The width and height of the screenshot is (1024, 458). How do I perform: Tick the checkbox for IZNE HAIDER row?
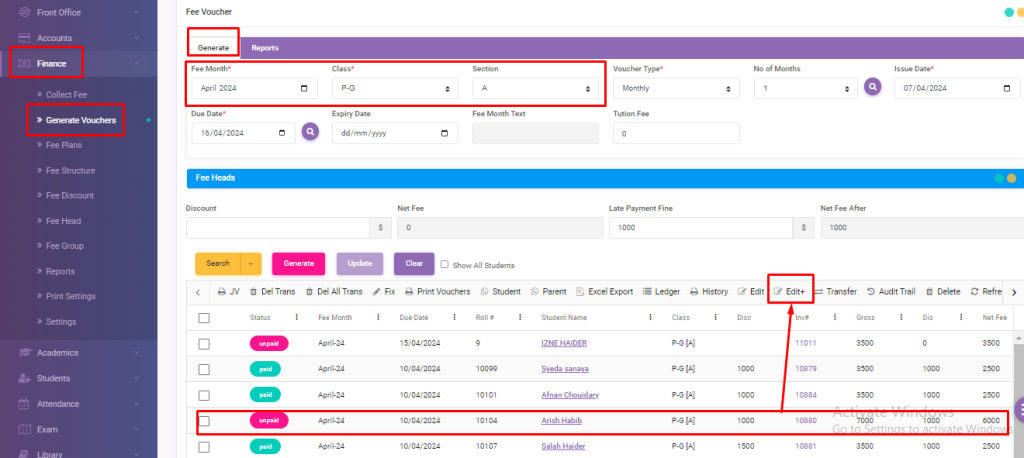(x=204, y=343)
